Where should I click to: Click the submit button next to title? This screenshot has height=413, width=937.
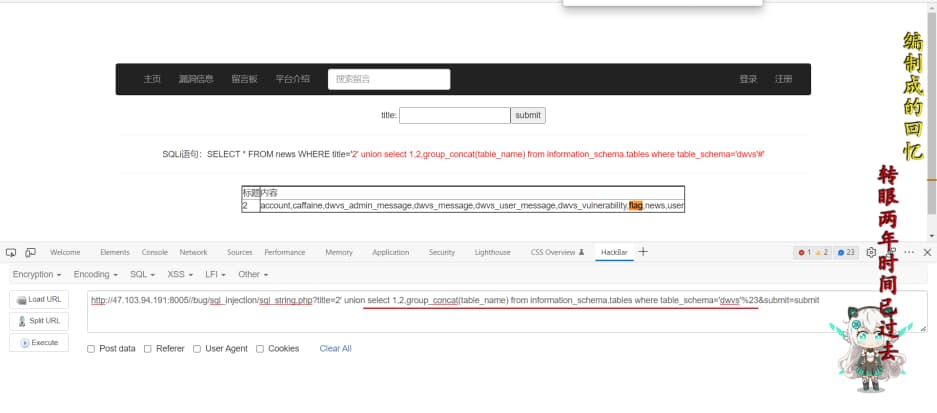coord(528,115)
